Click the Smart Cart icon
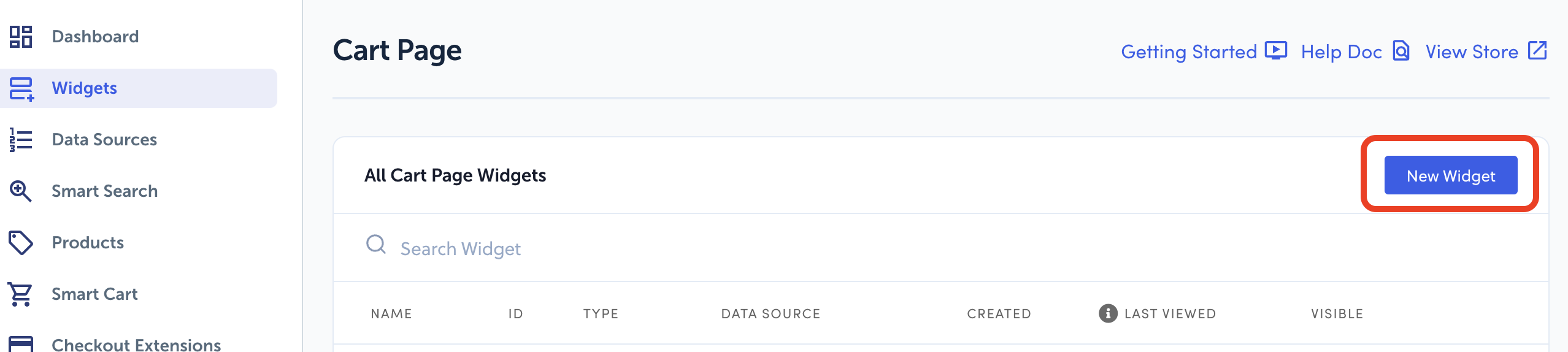 pyautogui.click(x=20, y=294)
